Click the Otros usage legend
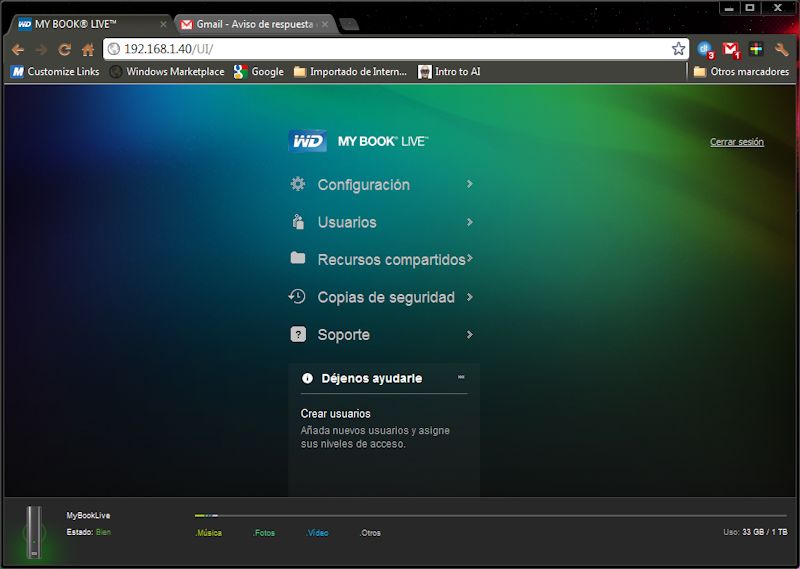The image size is (800, 569). point(370,533)
